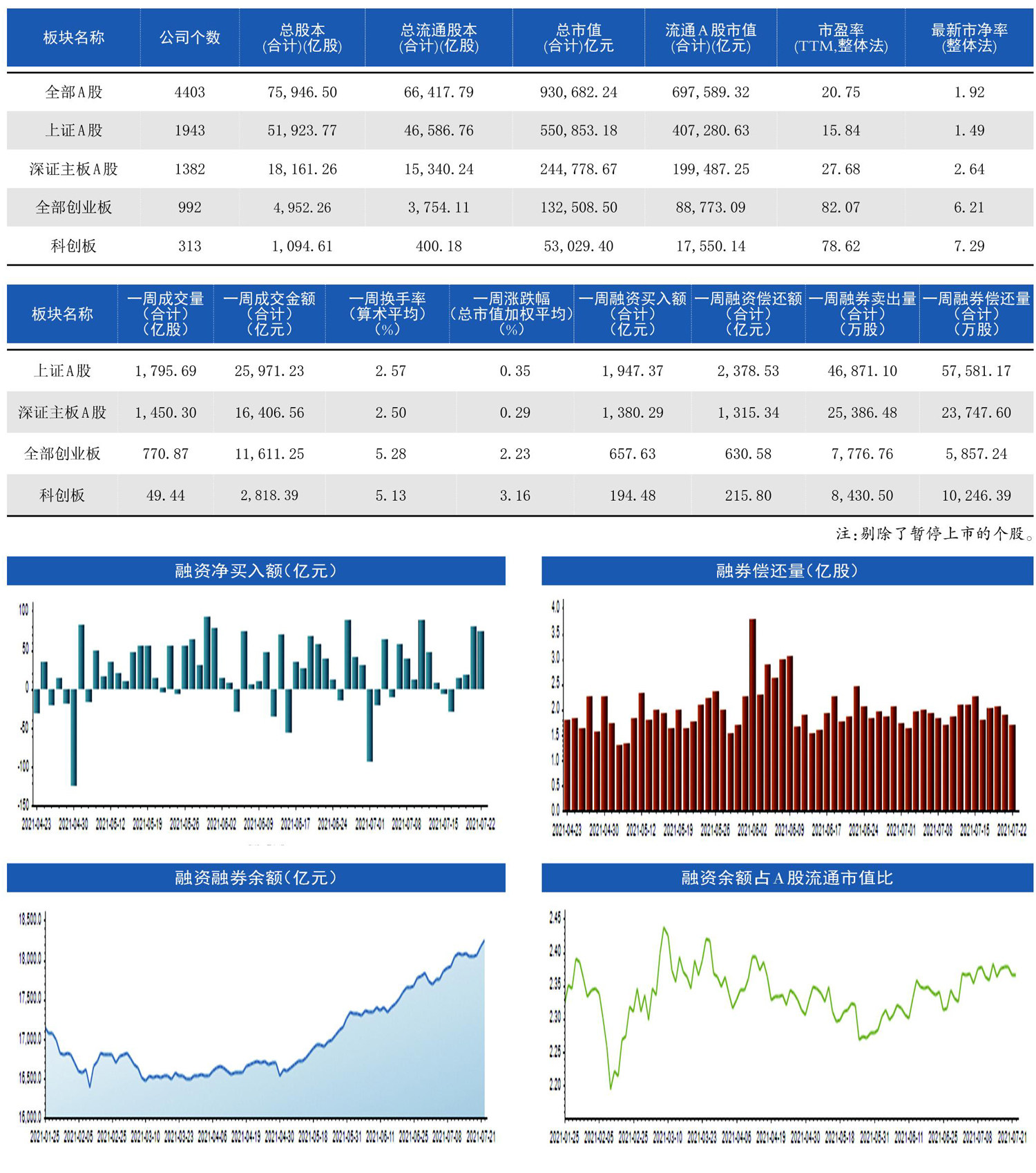The height and width of the screenshot is (1173, 1036).
Task: Select the 融资净买入额 chart title bar
Action: point(256,571)
